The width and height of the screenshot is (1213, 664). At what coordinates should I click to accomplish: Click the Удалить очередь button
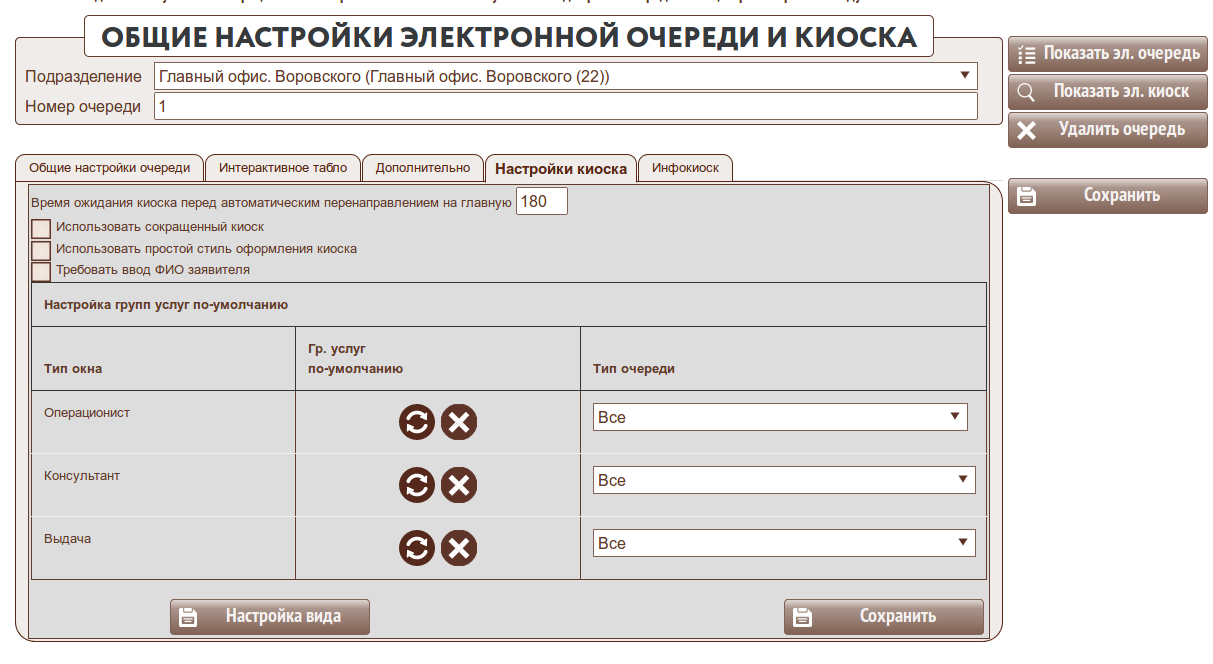pos(1107,130)
